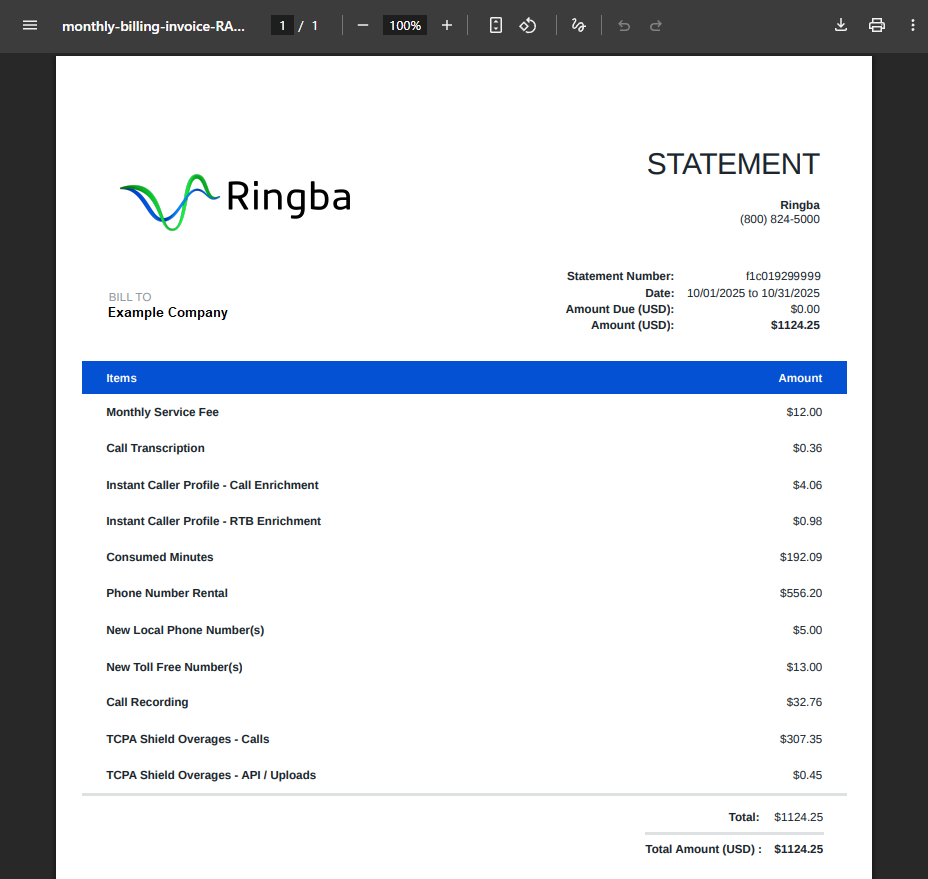
Task: Click the Consumed Minutes row label
Action: (x=159, y=558)
